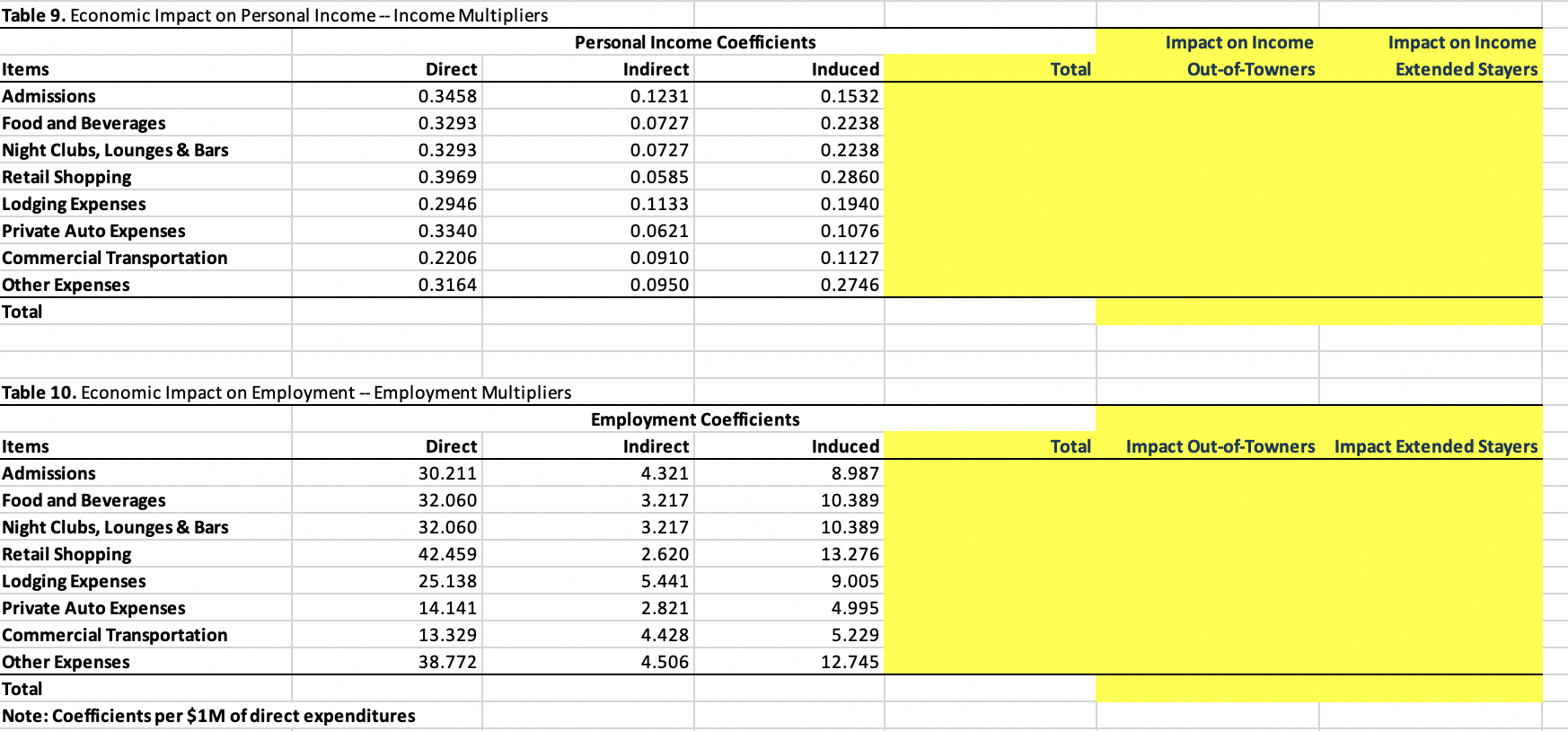This screenshot has height=731, width=1568.
Task: Select Lodging Expenses employment Indirect 5.441
Action: 665,581
